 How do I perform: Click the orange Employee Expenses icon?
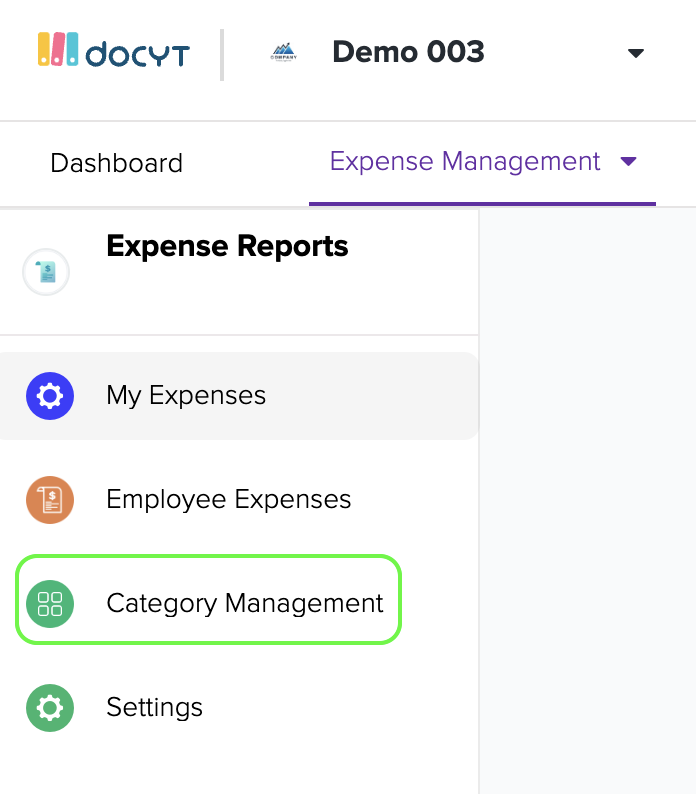pyautogui.click(x=50, y=500)
